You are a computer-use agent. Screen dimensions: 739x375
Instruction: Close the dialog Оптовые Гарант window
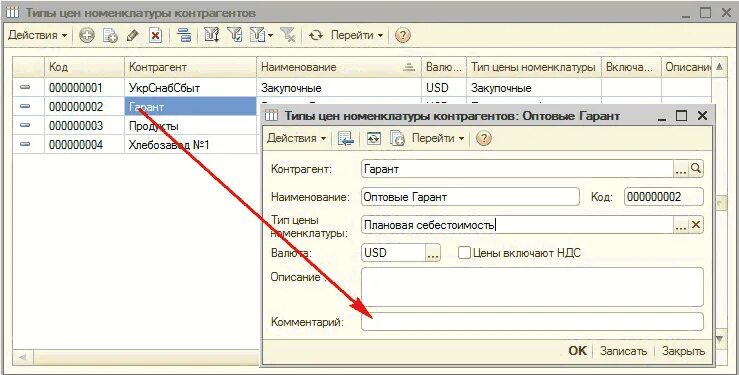702,115
